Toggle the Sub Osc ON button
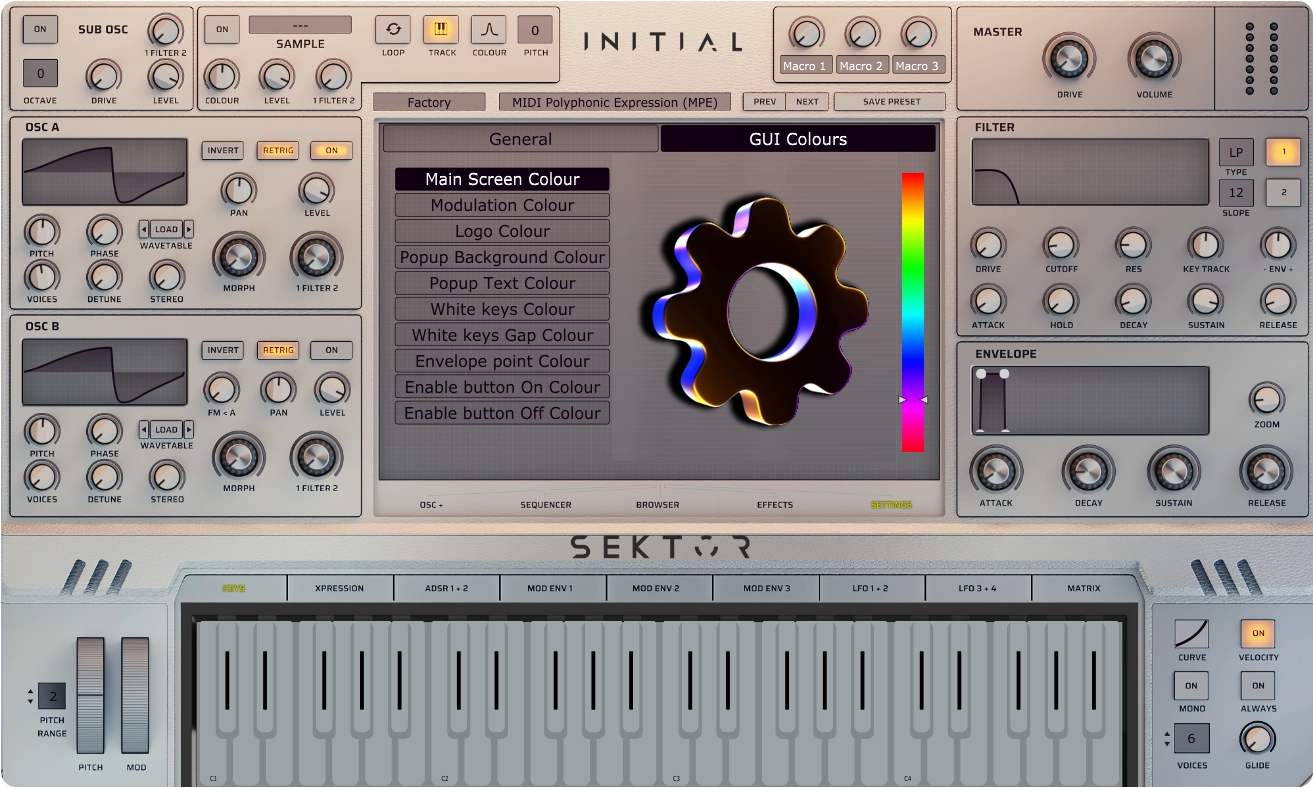 pos(40,29)
